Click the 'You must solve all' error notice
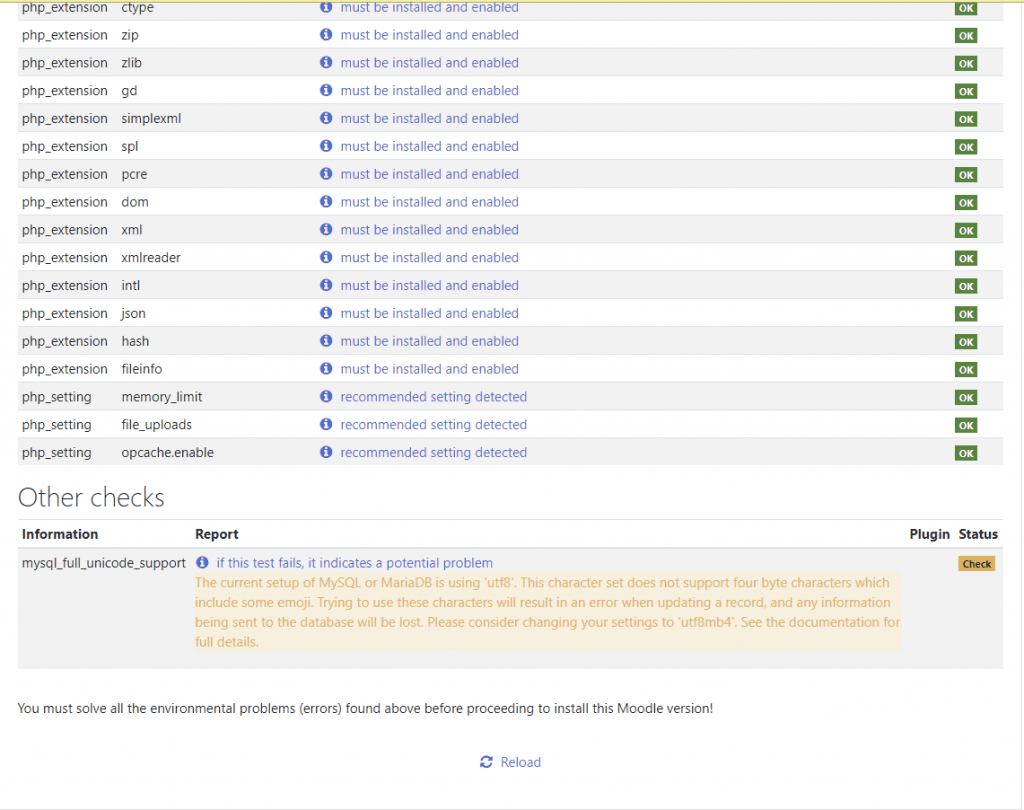 click(x=365, y=709)
